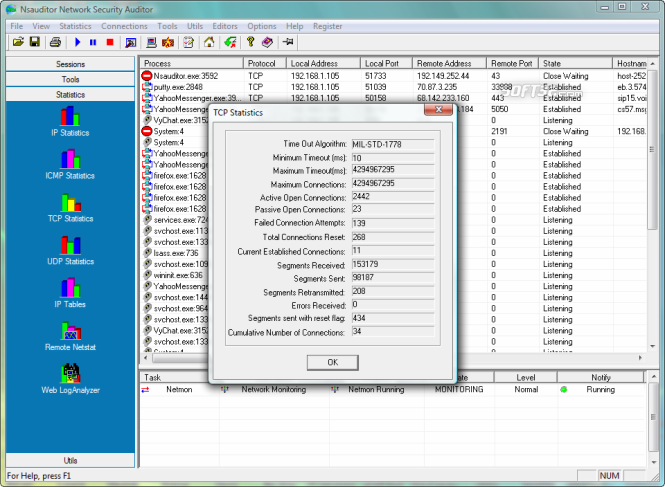Confirm TCP Statistics dialog with OK

(332, 362)
